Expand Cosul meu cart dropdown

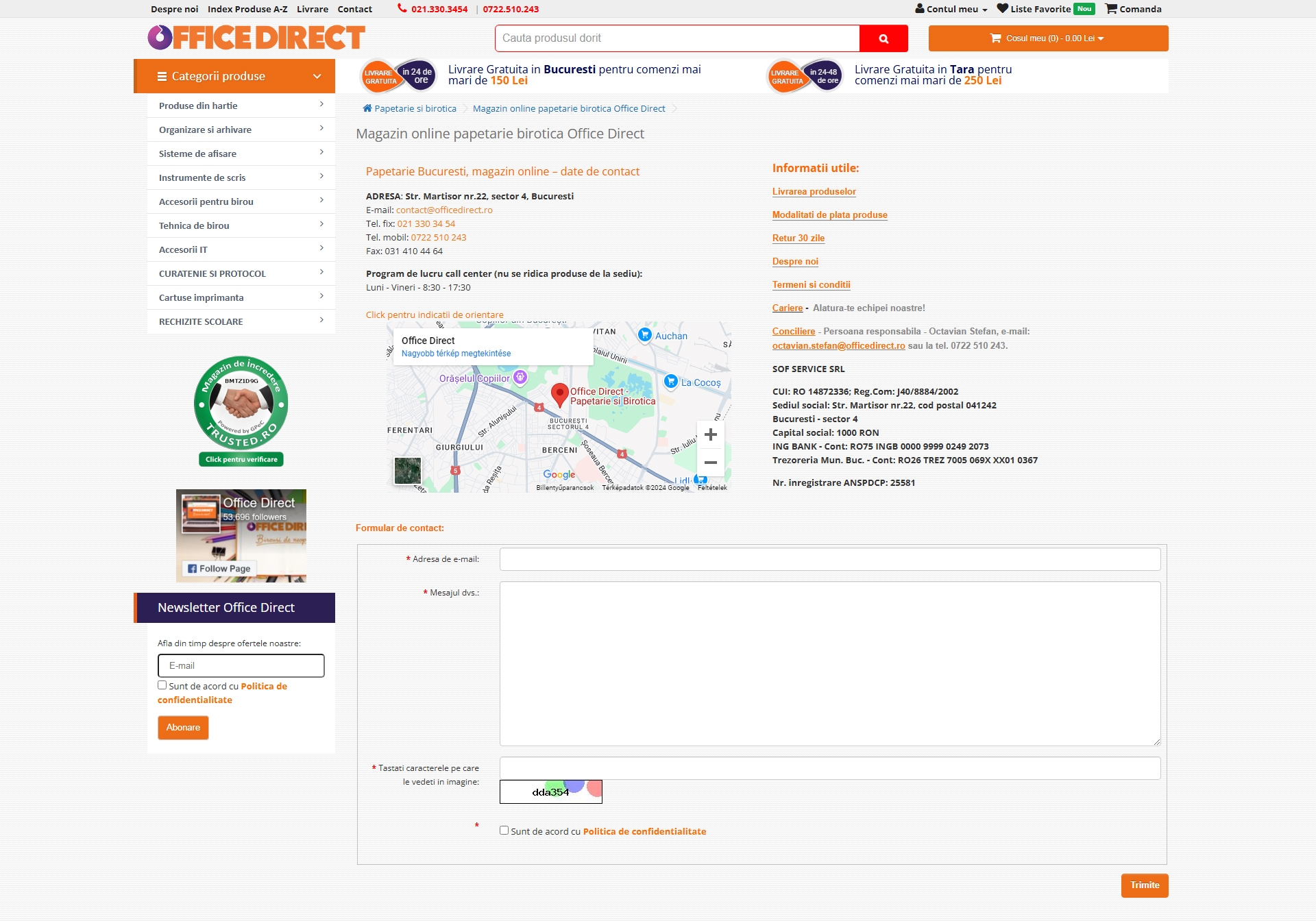click(x=1048, y=38)
